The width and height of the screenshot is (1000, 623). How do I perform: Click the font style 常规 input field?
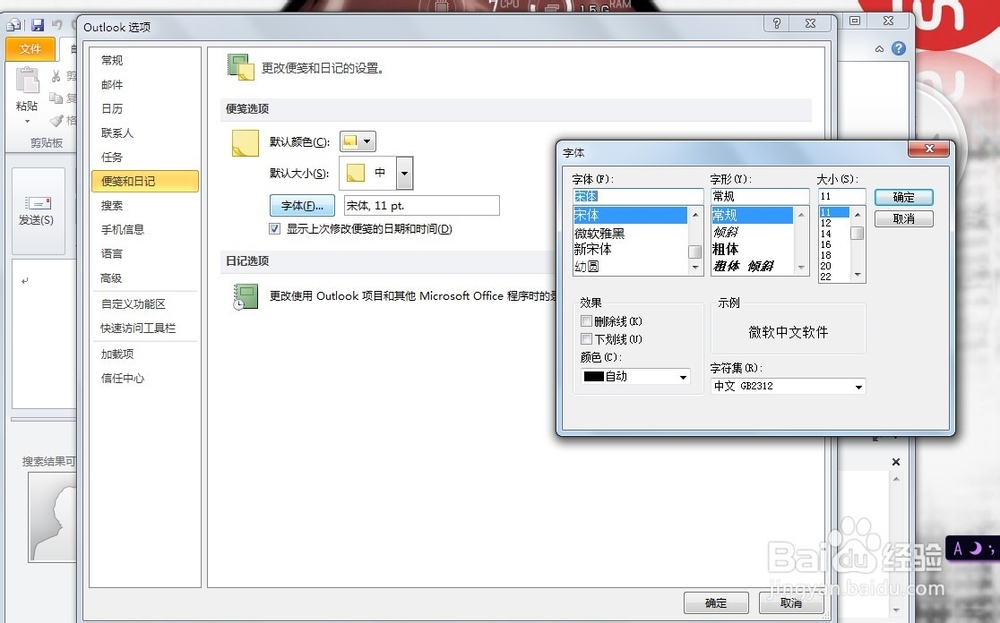coord(760,196)
